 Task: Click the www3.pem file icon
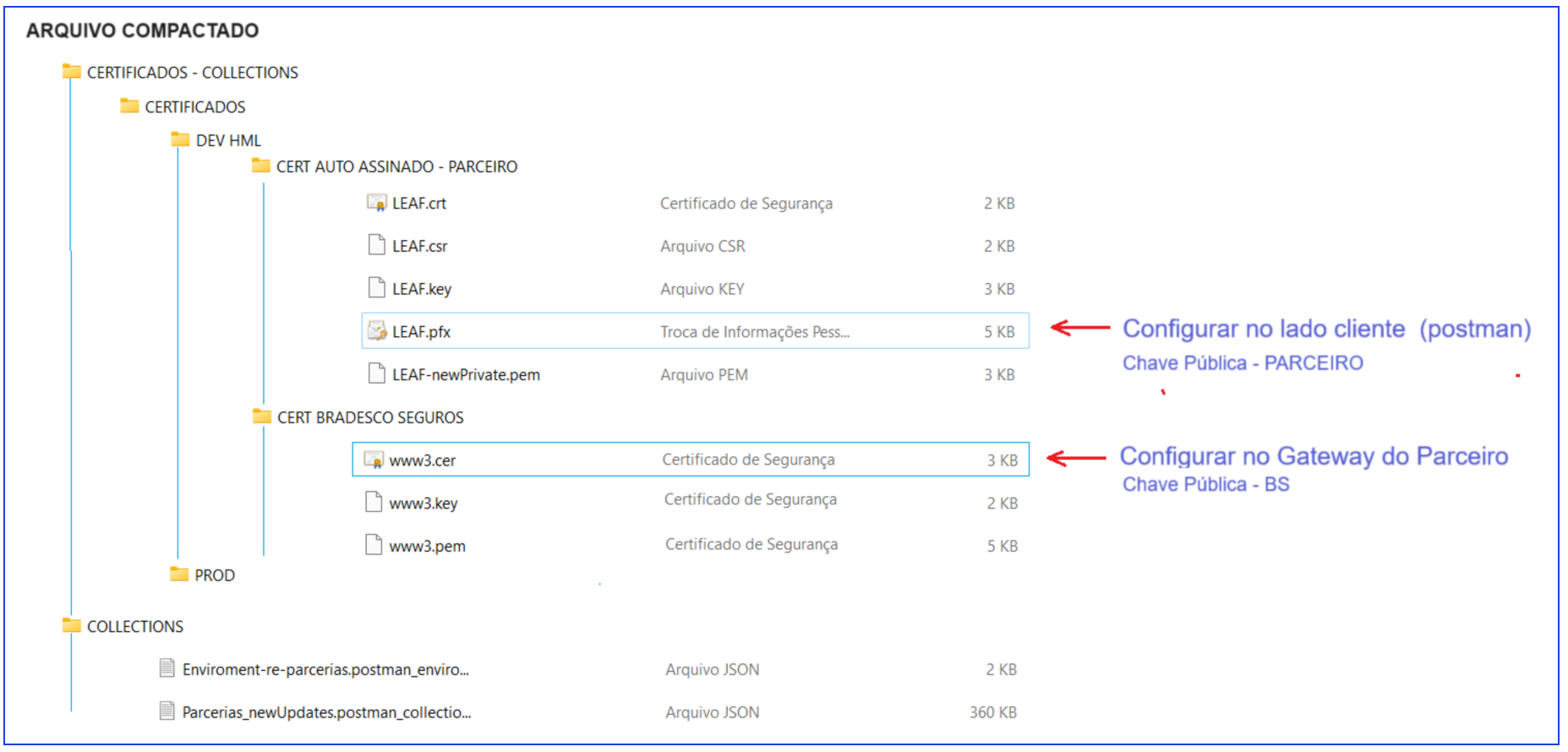pos(373,545)
